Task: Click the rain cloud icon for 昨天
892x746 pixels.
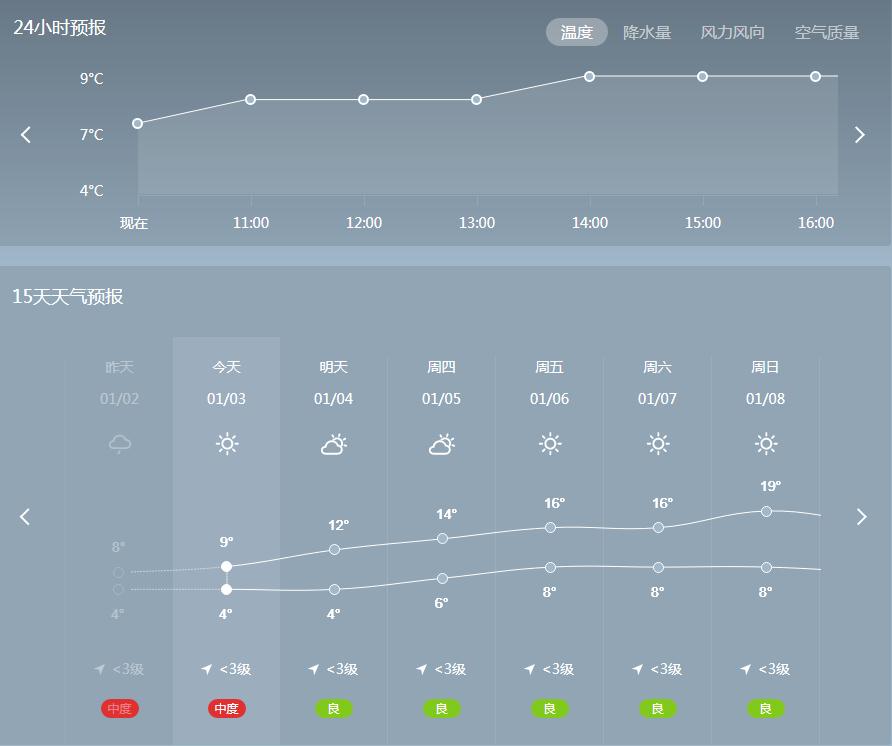Action: coord(119,444)
